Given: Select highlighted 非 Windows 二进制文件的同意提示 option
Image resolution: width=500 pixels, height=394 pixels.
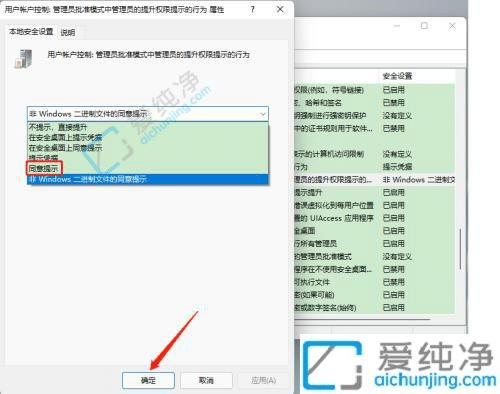Looking at the screenshot, I should click(148, 179).
